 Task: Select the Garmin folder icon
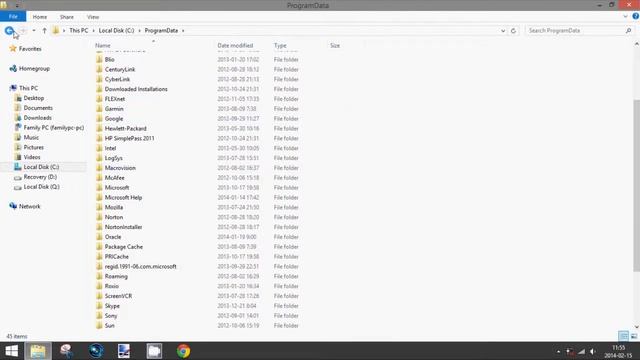(x=99, y=109)
